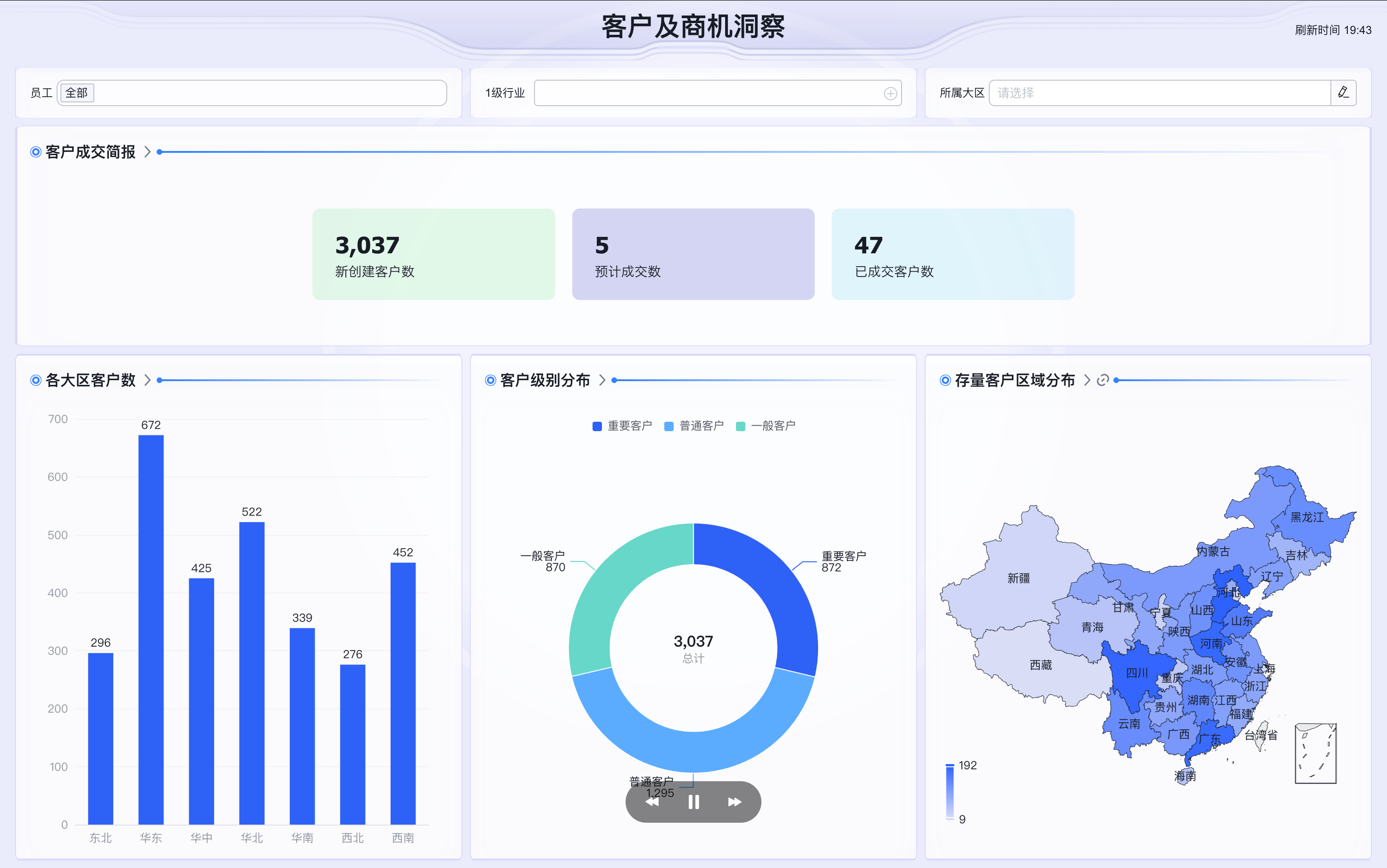Click the 存量客户区域分布 section title
1387x868 pixels.
click(x=1014, y=380)
